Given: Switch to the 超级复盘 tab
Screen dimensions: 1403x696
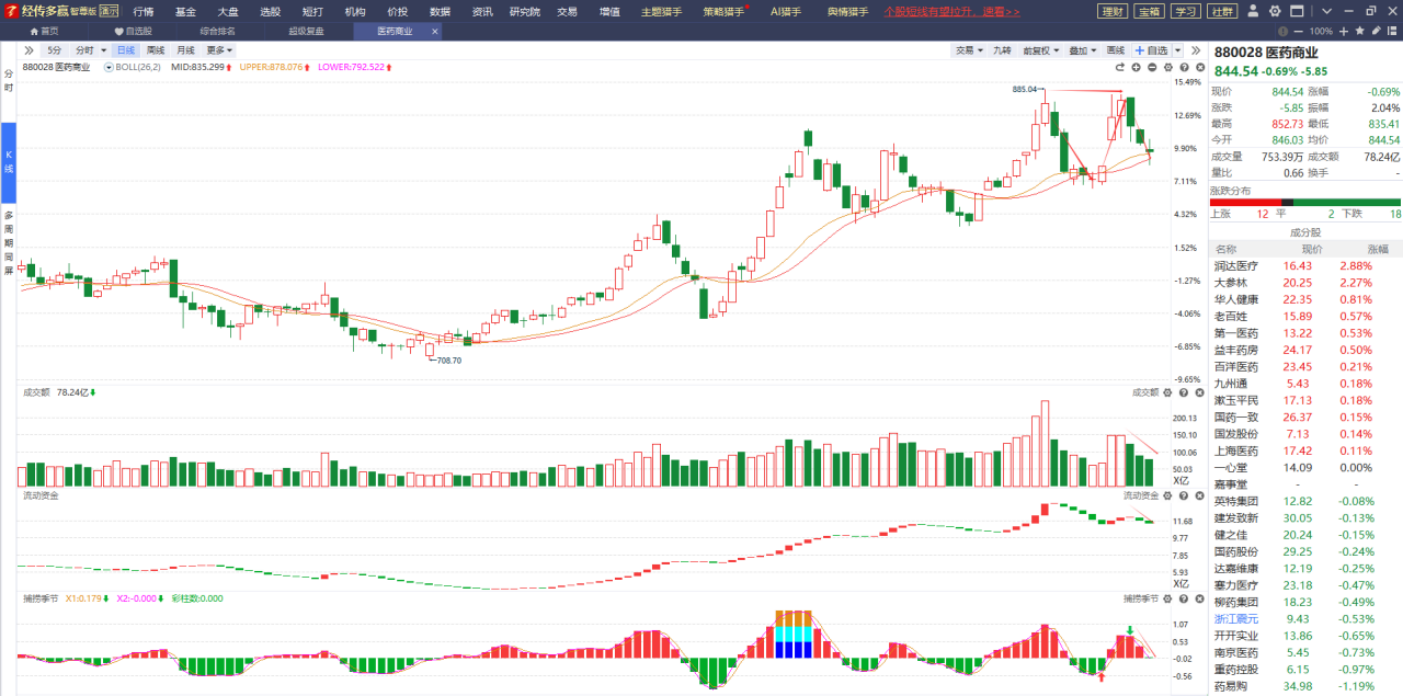Looking at the screenshot, I should (305, 31).
